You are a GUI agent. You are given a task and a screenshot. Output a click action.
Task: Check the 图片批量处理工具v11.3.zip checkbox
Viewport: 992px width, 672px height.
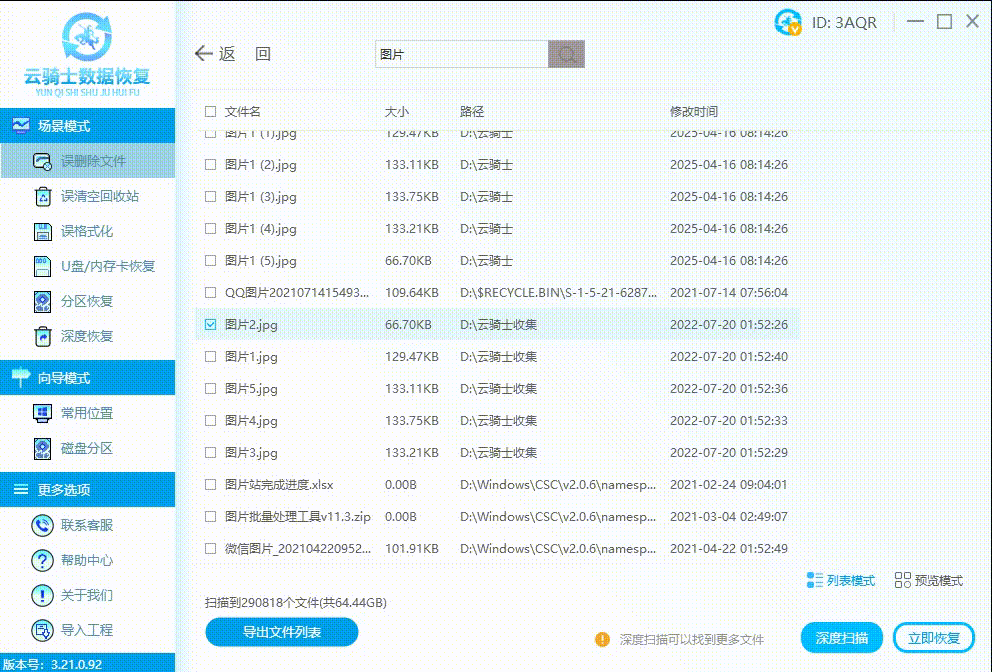(211, 517)
